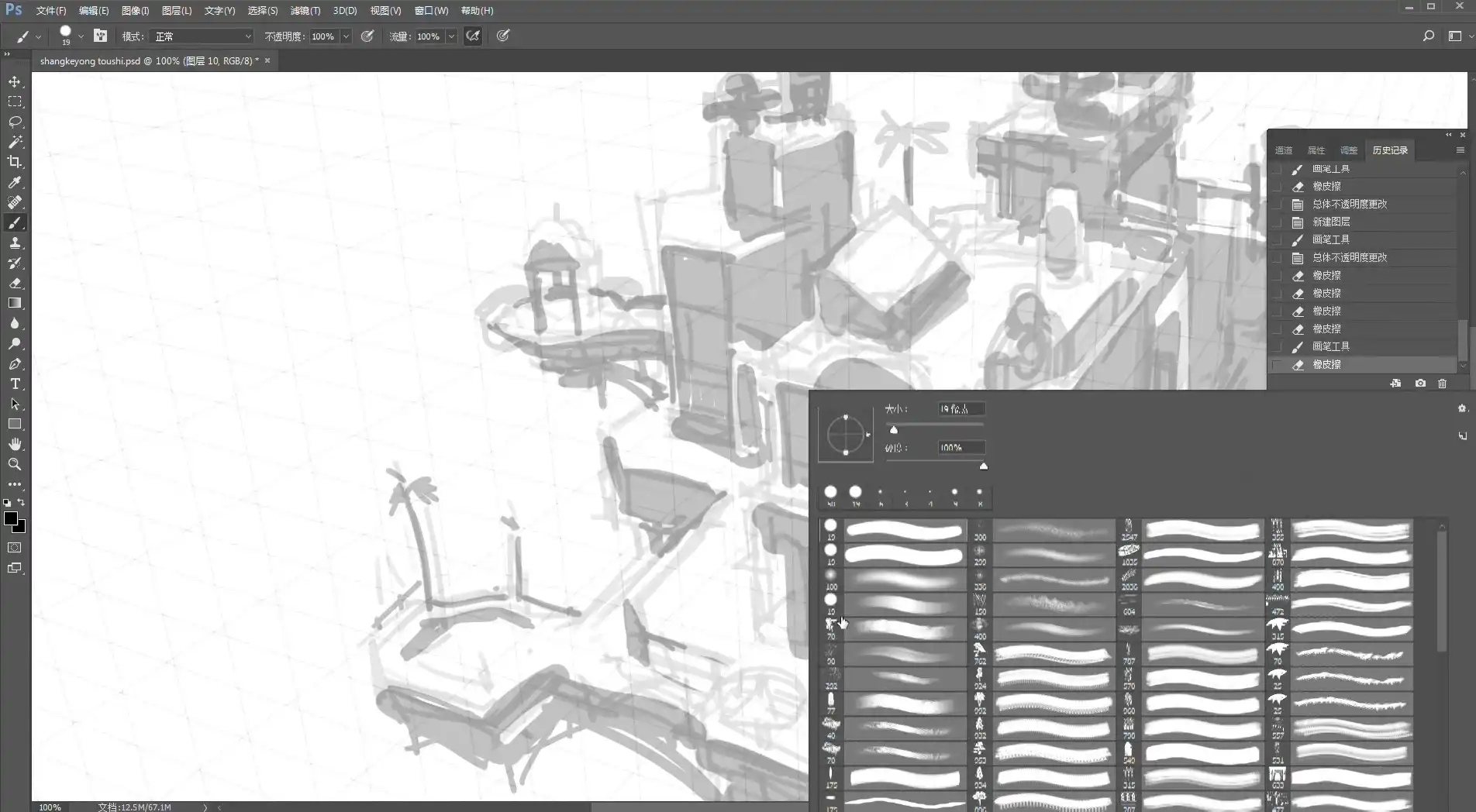Image resolution: width=1476 pixels, height=812 pixels.
Task: Open the blend mode dropdown
Action: [x=203, y=36]
